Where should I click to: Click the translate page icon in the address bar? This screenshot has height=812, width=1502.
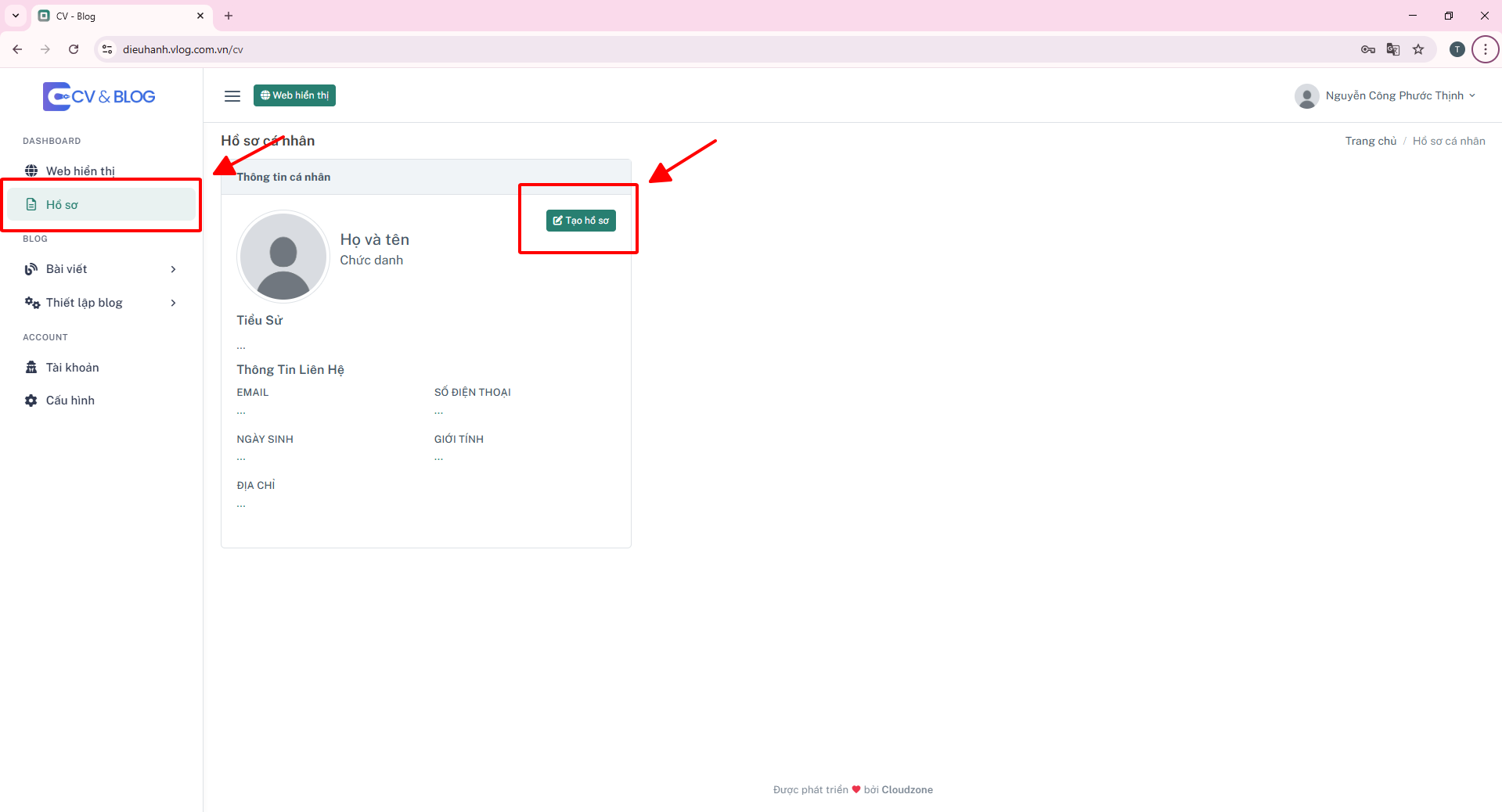coord(1393,49)
